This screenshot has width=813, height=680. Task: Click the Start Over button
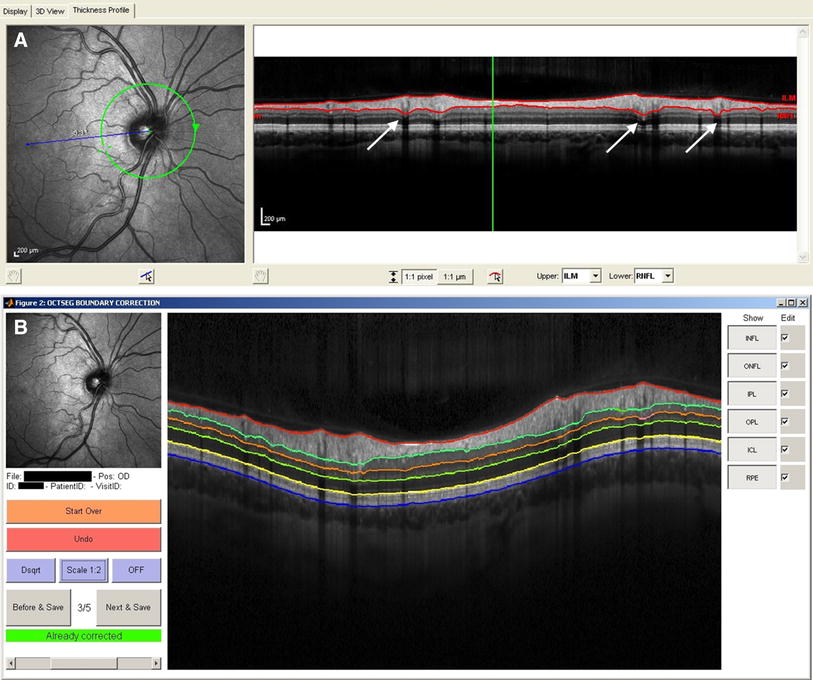tap(82, 512)
